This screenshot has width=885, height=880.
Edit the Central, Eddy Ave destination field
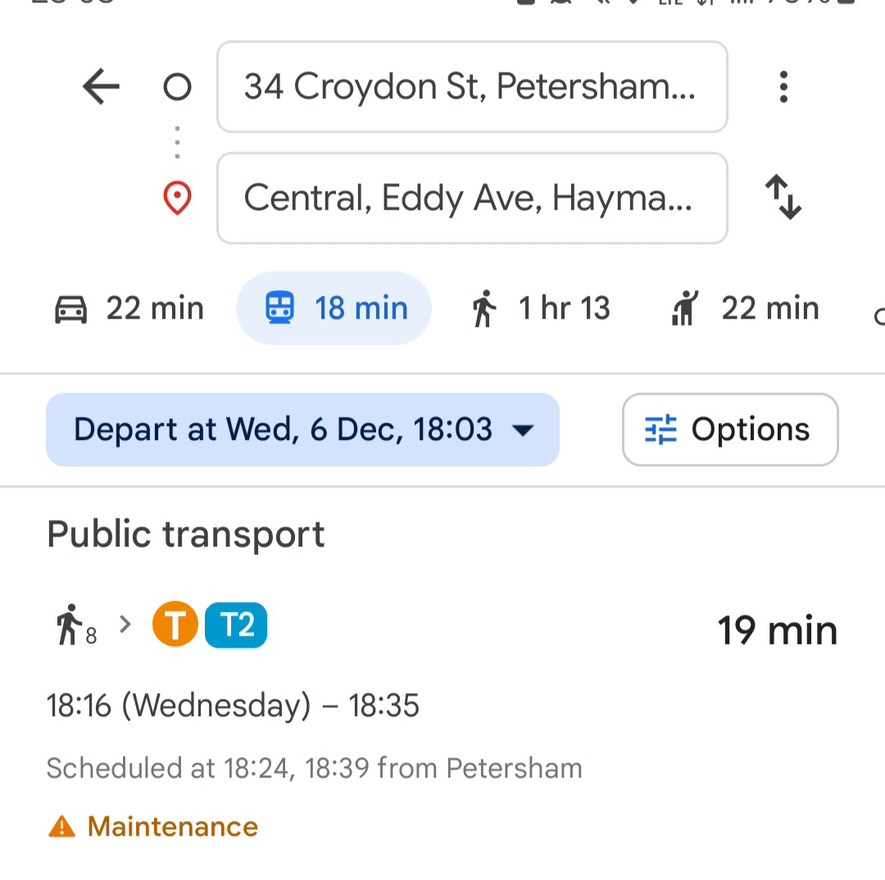(472, 198)
